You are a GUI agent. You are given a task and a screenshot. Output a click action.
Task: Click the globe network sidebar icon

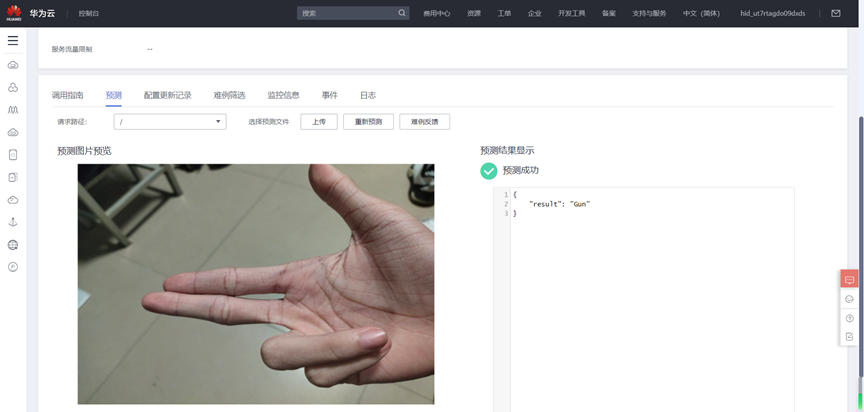(x=13, y=245)
